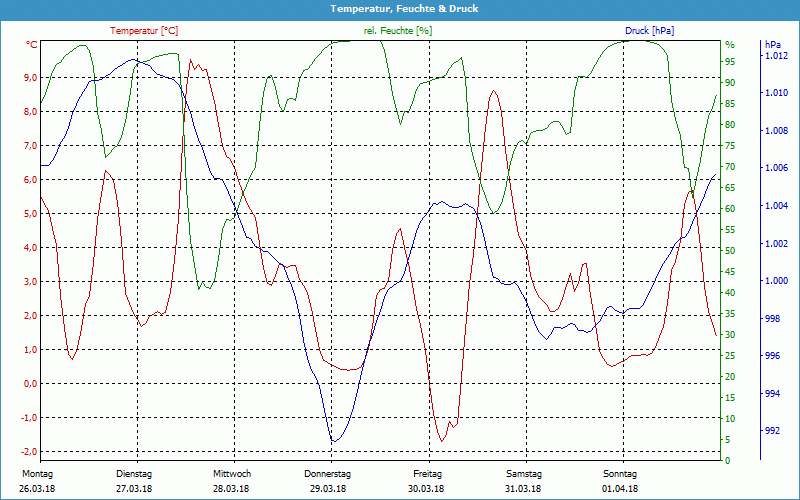Click temperature axis value '3,0'
Viewport: 800px width, 500px height.
pyautogui.click(x=31, y=282)
